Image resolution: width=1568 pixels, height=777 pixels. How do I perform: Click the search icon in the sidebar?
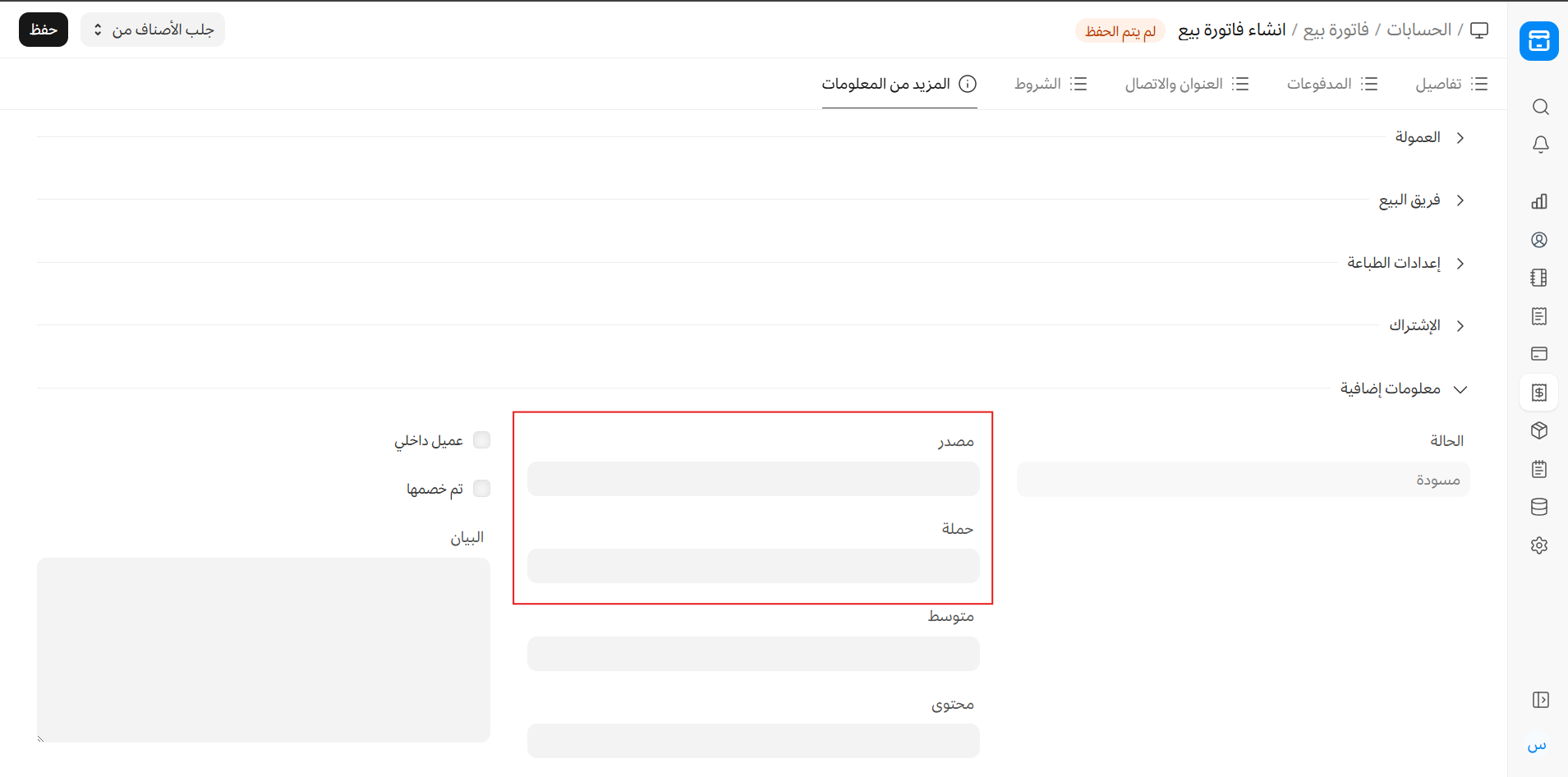click(x=1540, y=107)
